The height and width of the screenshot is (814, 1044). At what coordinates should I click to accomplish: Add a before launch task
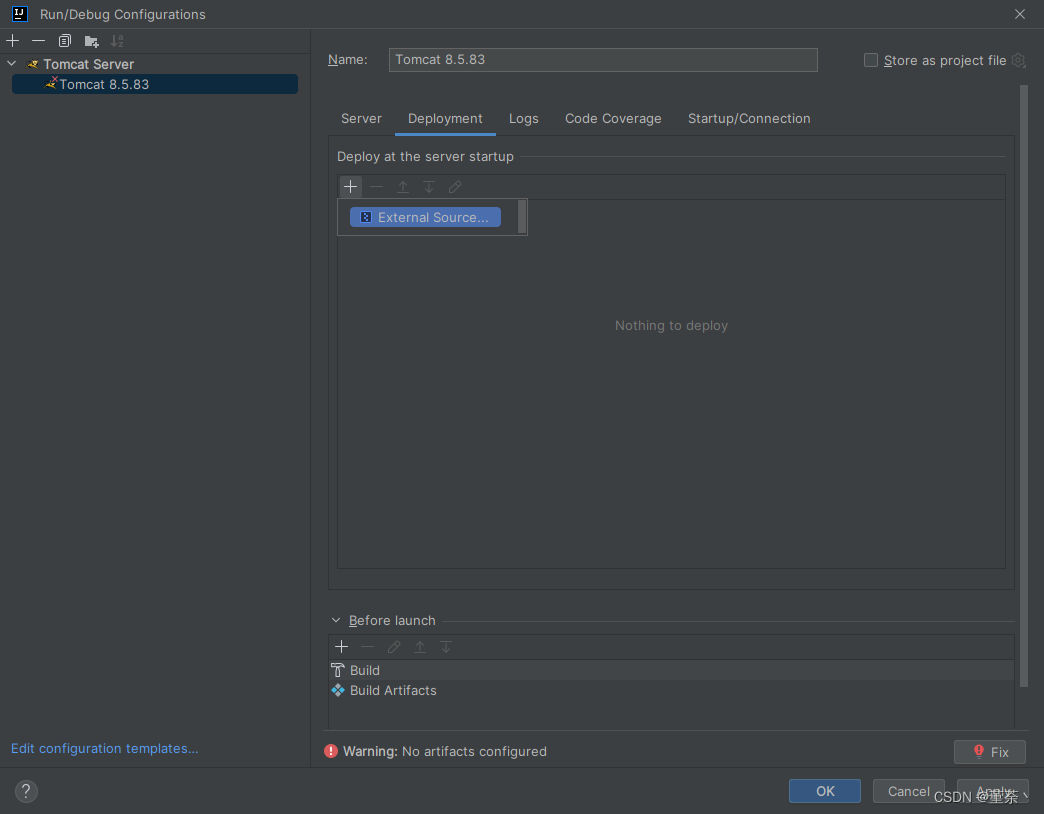pyautogui.click(x=342, y=647)
